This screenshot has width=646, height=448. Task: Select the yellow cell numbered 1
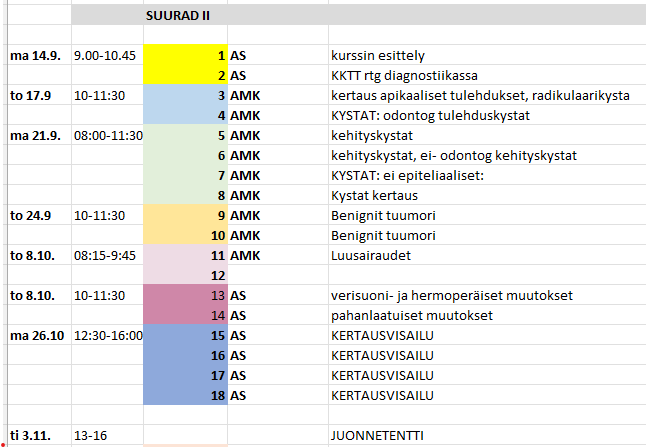185,55
